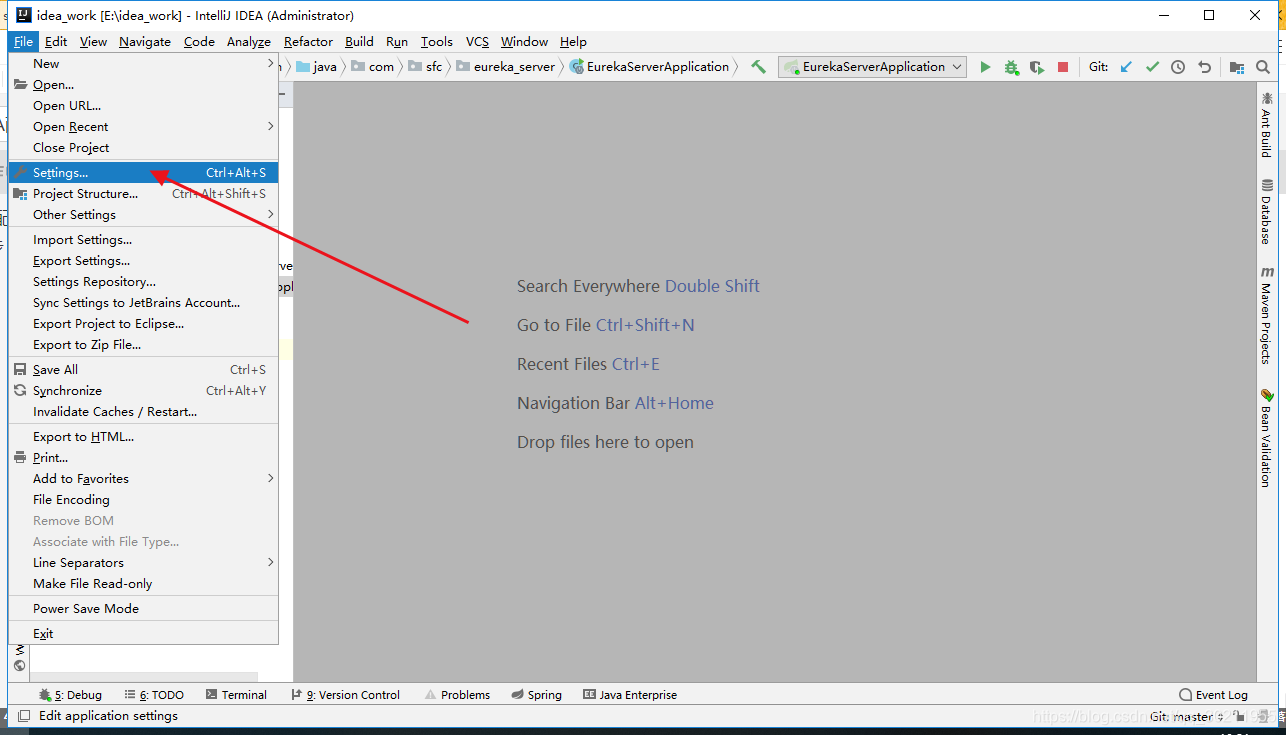1286x735 pixels.
Task: Run EurekaServerApplication with the green play icon
Action: tap(985, 67)
